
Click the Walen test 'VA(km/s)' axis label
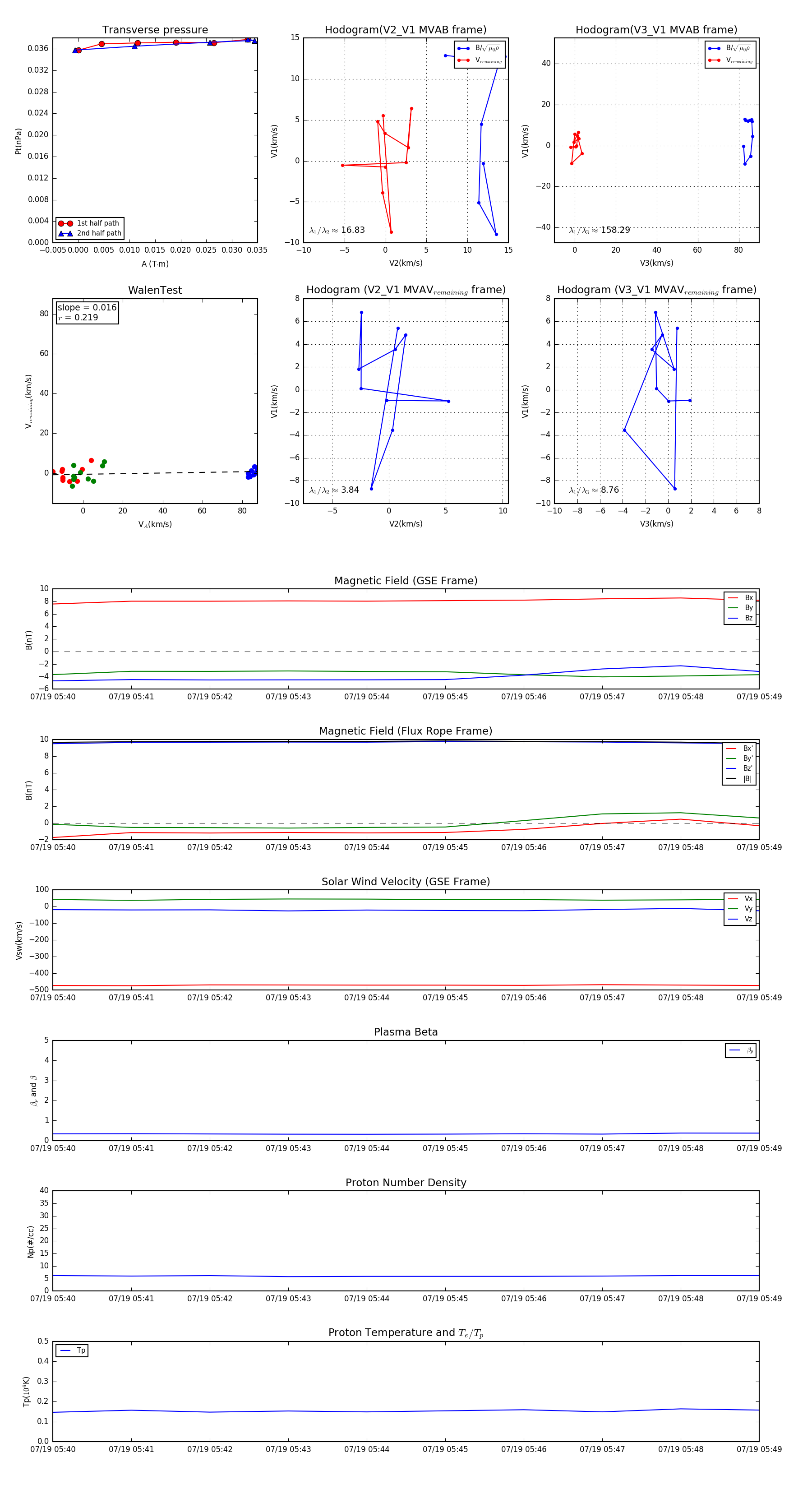[x=155, y=524]
